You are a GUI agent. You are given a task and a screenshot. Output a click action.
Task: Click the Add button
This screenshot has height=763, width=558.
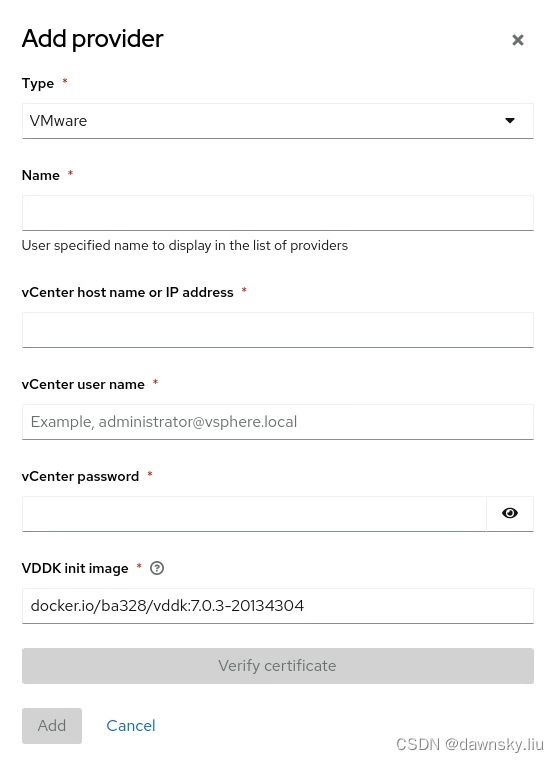(52, 726)
